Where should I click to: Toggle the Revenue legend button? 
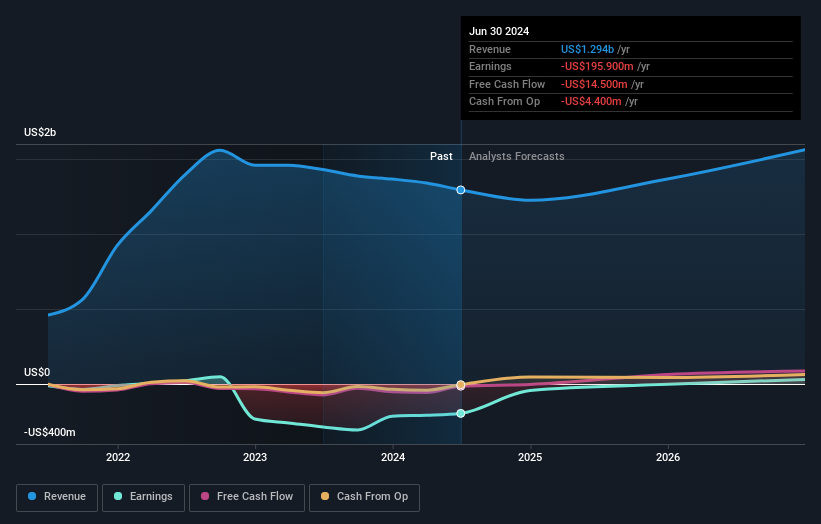click(57, 497)
